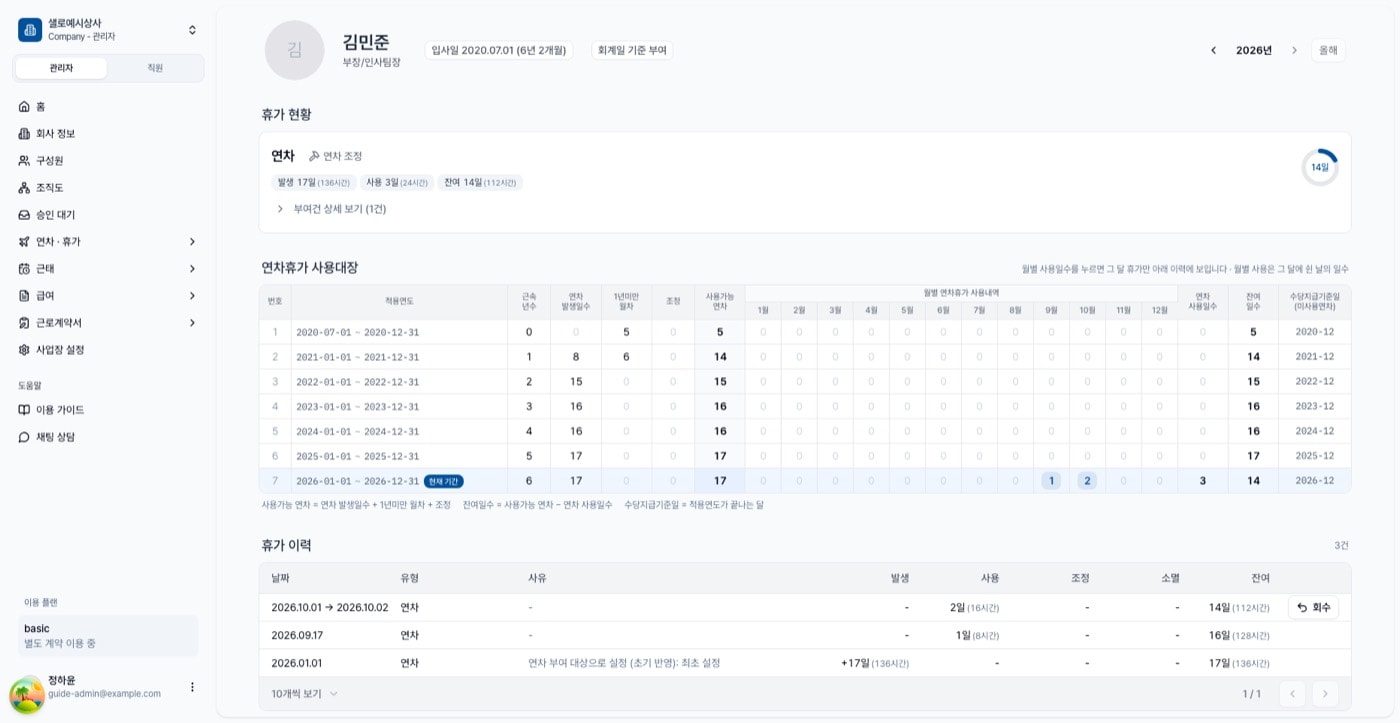Click the 잔여 14일 chip
This screenshot has height=723, width=1400.
tap(480, 183)
